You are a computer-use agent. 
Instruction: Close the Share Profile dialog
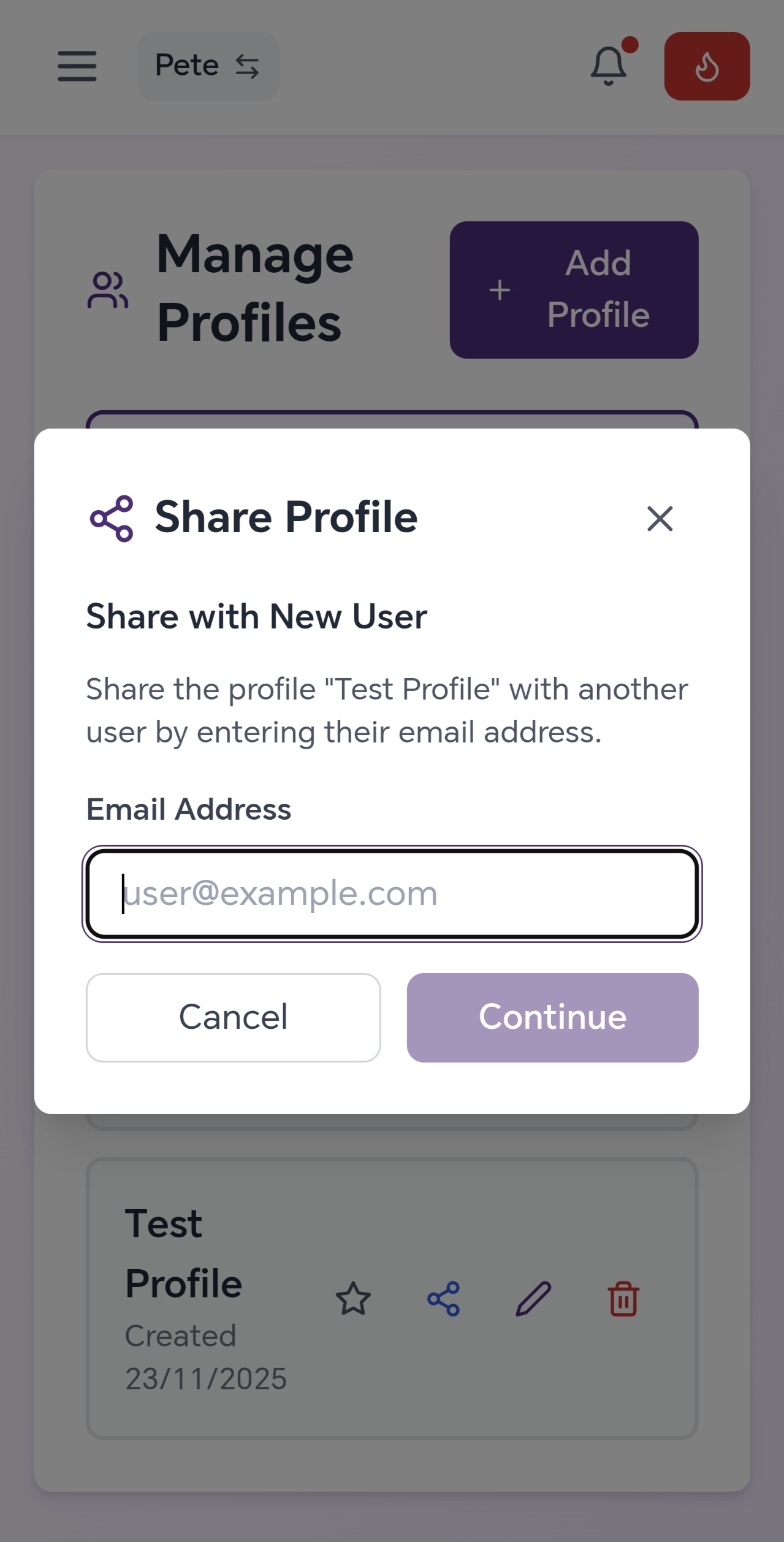point(660,519)
